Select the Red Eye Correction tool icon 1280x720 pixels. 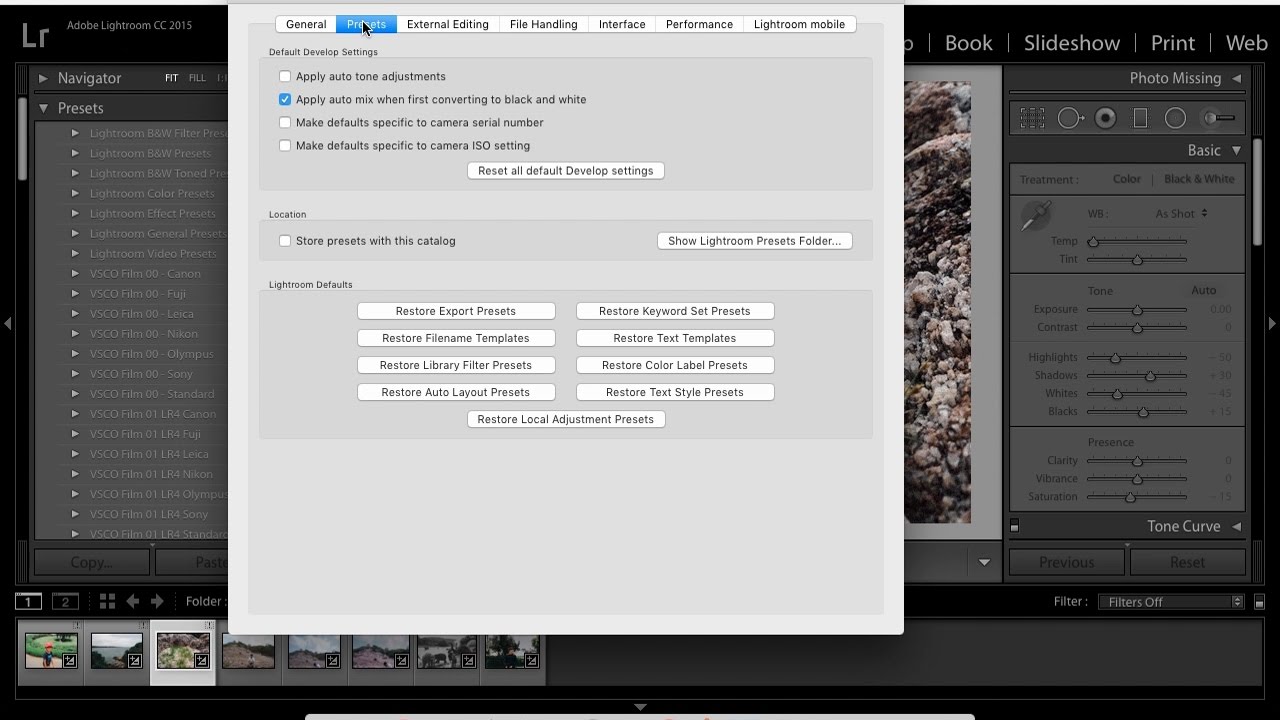pos(1105,118)
